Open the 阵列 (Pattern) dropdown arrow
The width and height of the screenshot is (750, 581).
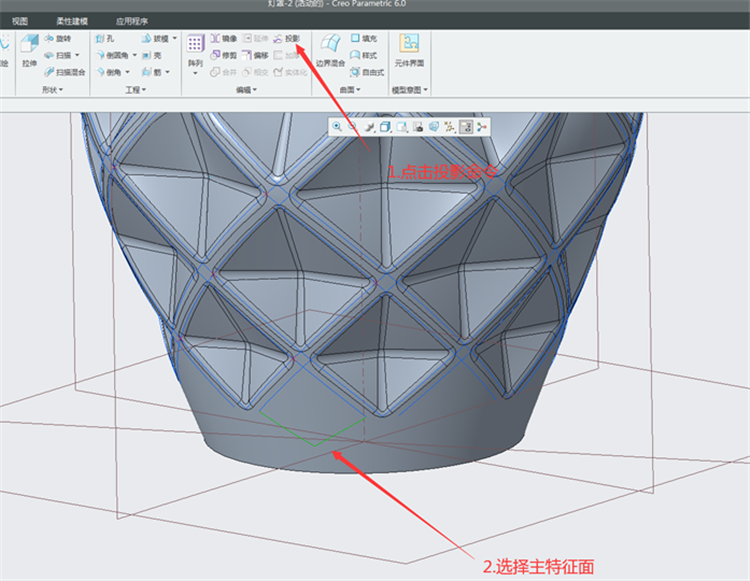195,73
